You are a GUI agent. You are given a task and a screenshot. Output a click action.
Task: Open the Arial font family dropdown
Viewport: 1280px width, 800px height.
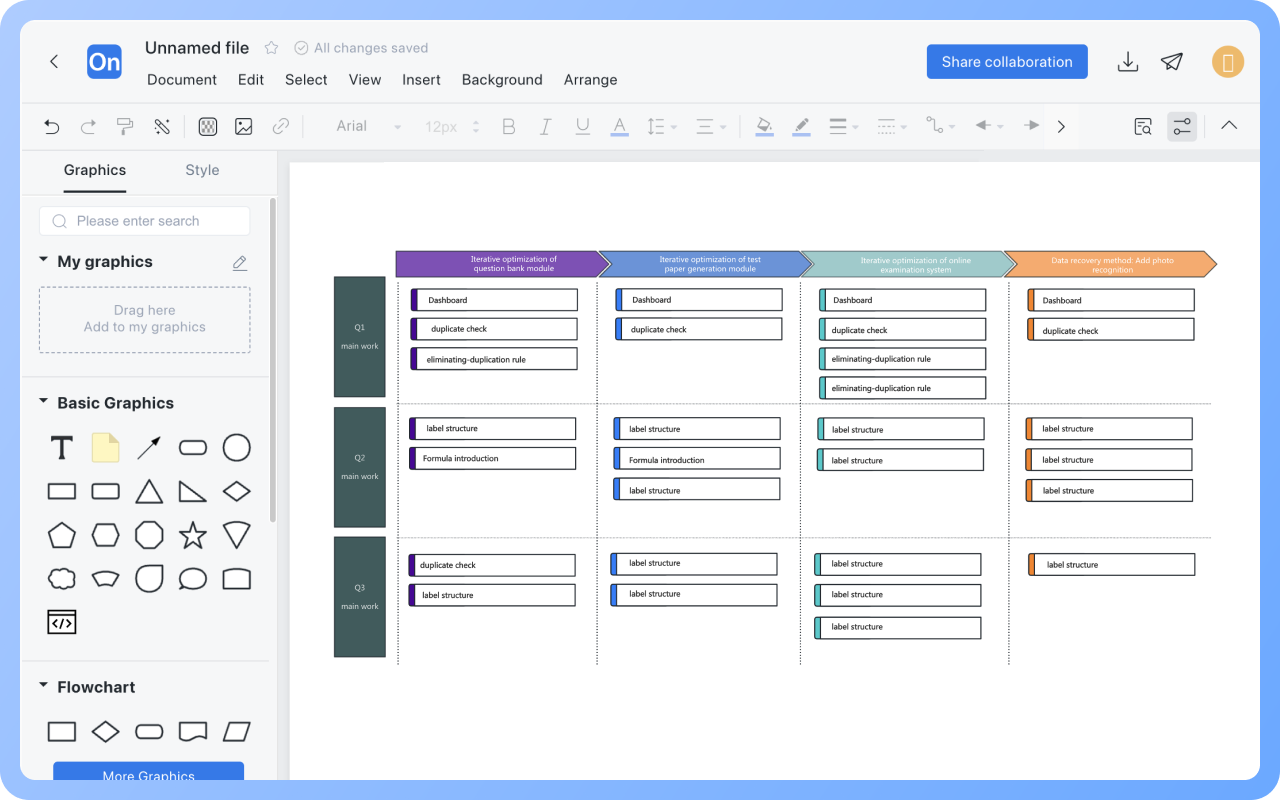click(x=368, y=126)
